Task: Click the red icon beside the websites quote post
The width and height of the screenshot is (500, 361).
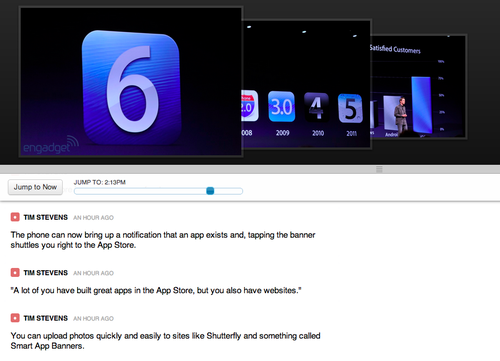Action: pos(15,273)
